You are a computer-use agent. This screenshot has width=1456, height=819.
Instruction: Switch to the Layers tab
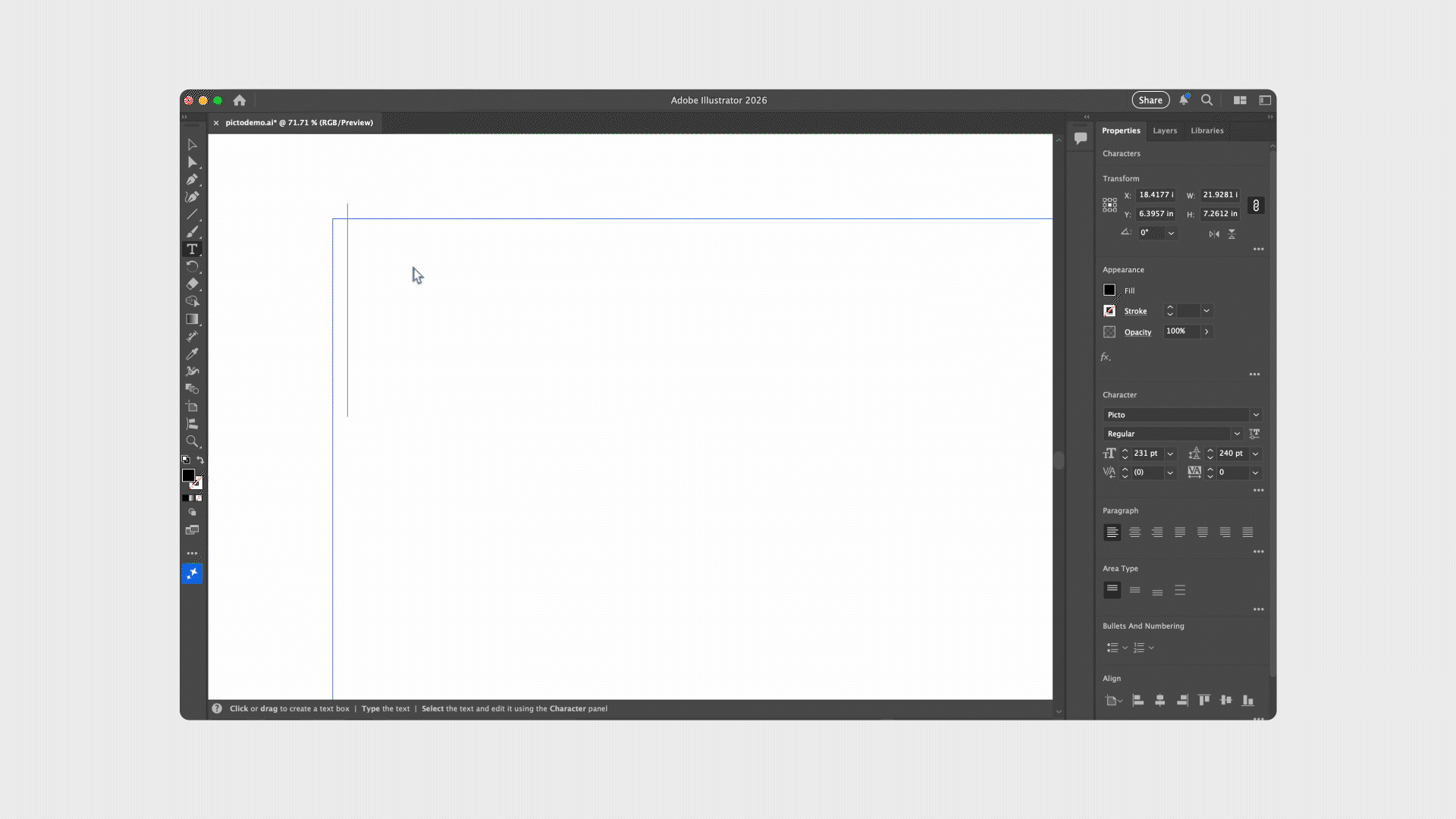pyautogui.click(x=1165, y=130)
